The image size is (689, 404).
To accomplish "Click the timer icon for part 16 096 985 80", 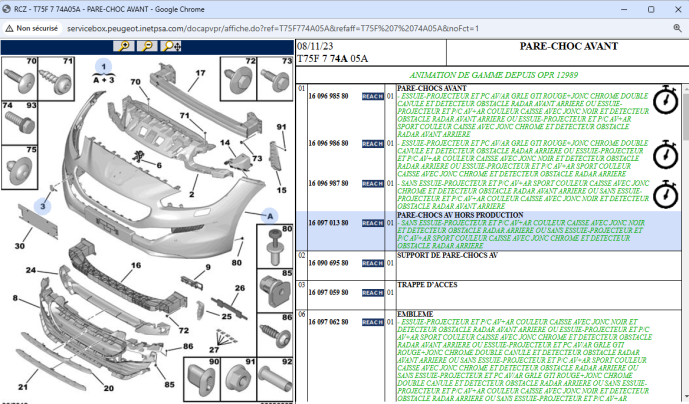I will click(665, 100).
